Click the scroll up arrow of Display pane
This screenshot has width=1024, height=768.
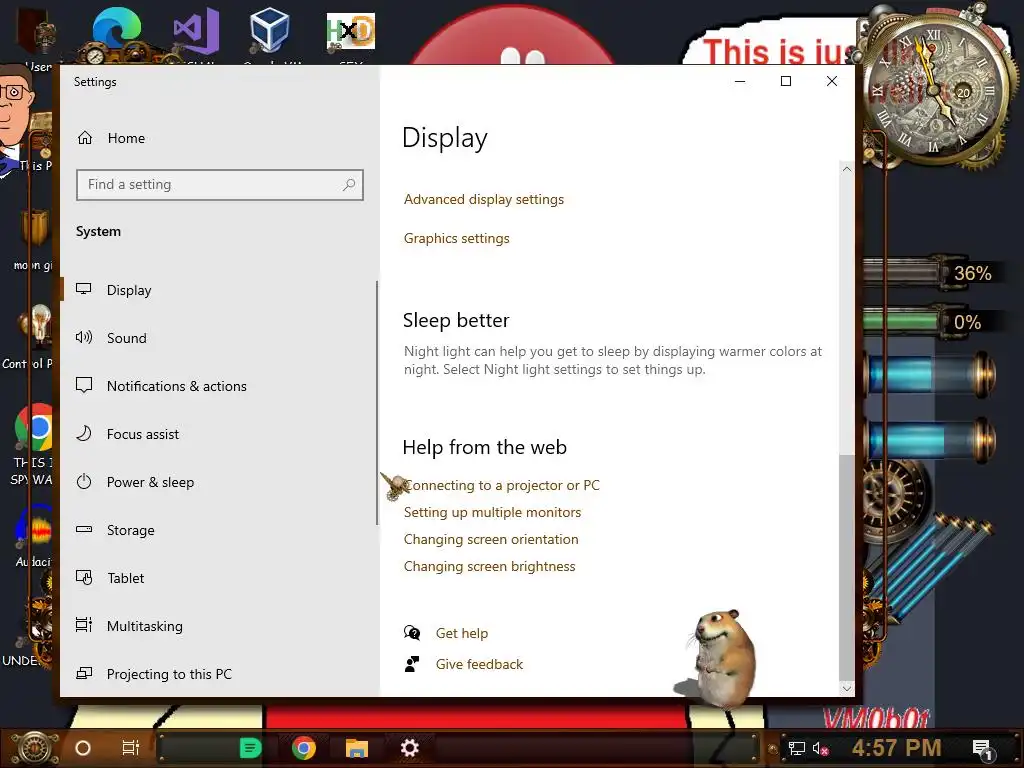(x=846, y=169)
